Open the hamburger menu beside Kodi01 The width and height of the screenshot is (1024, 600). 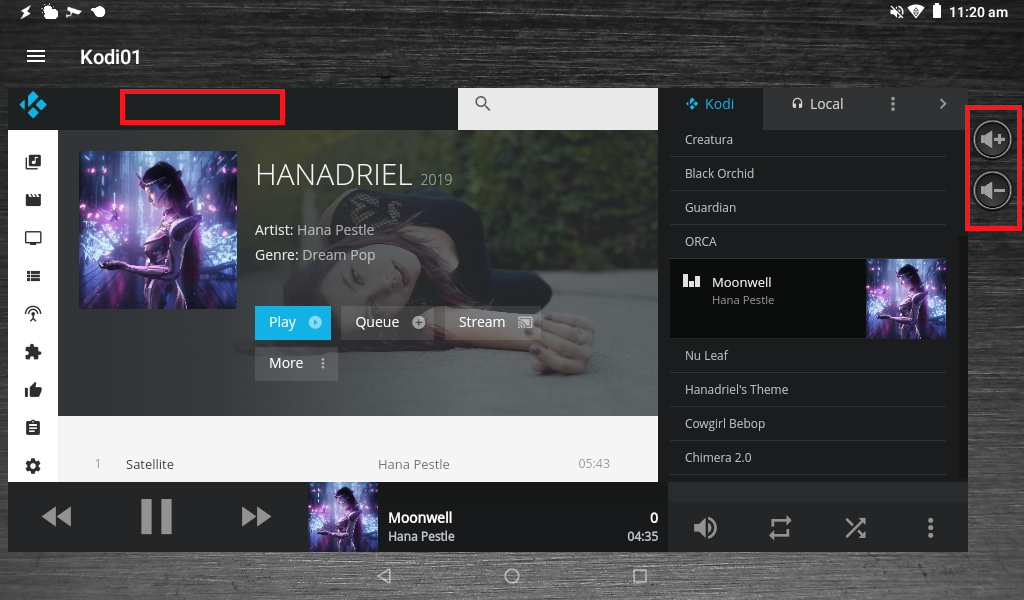point(36,57)
